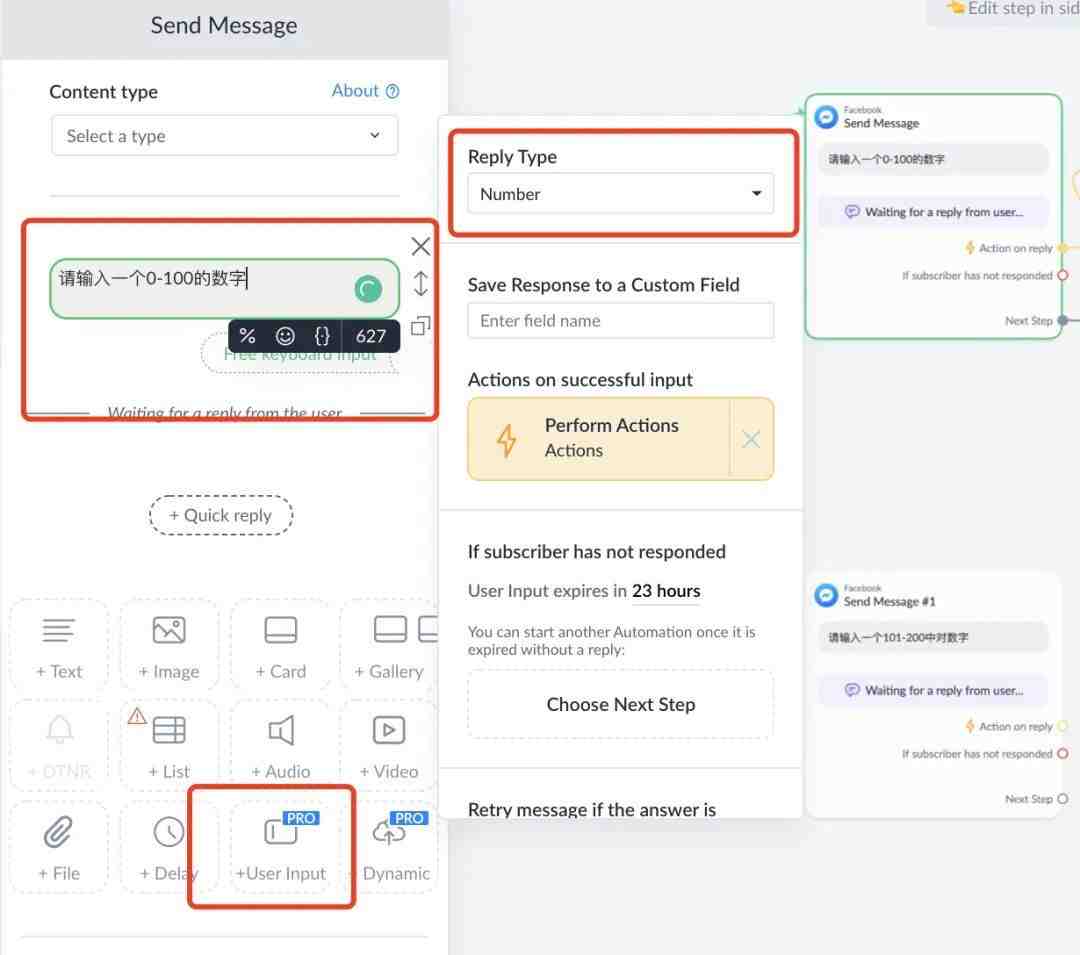Add a User Input block
1080x955 pixels.
(280, 847)
